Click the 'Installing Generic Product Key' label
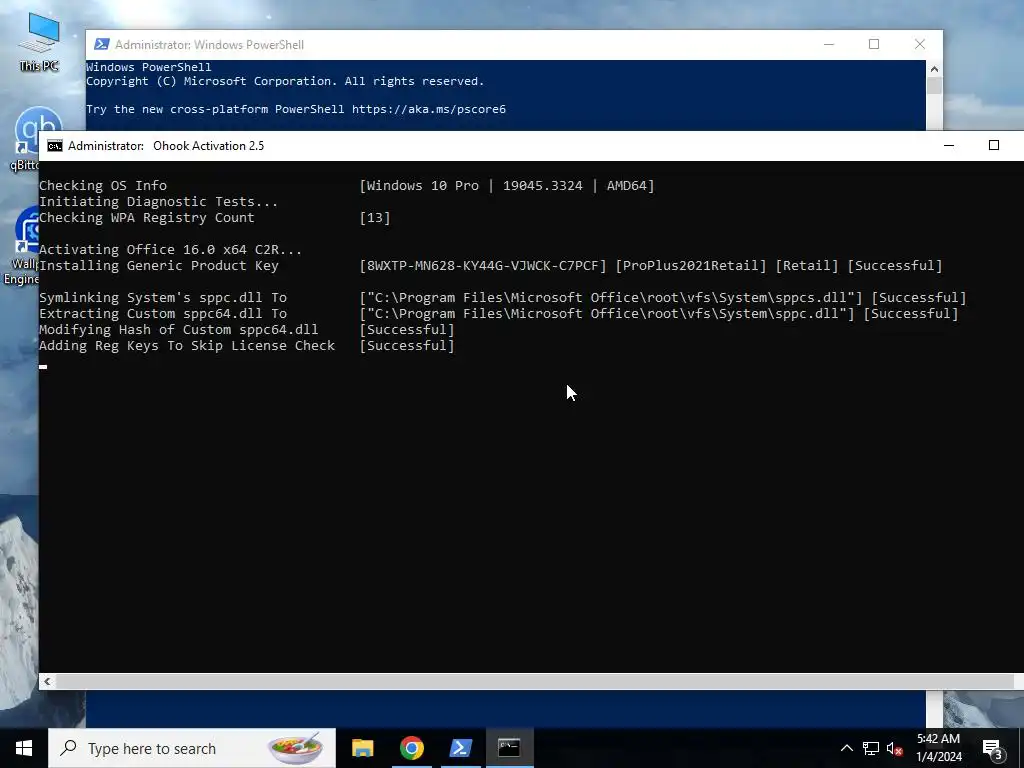Screen dimensions: 1024x768 coord(159,266)
